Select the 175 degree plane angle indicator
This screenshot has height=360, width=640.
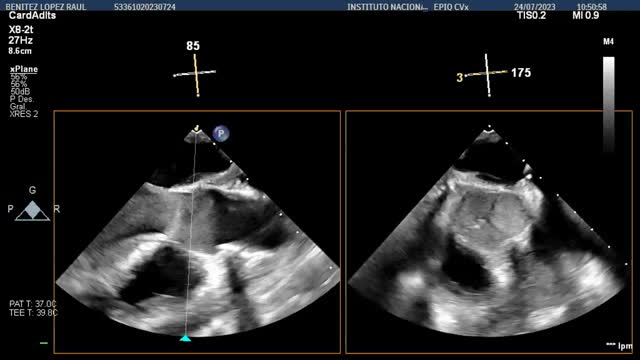(521, 73)
